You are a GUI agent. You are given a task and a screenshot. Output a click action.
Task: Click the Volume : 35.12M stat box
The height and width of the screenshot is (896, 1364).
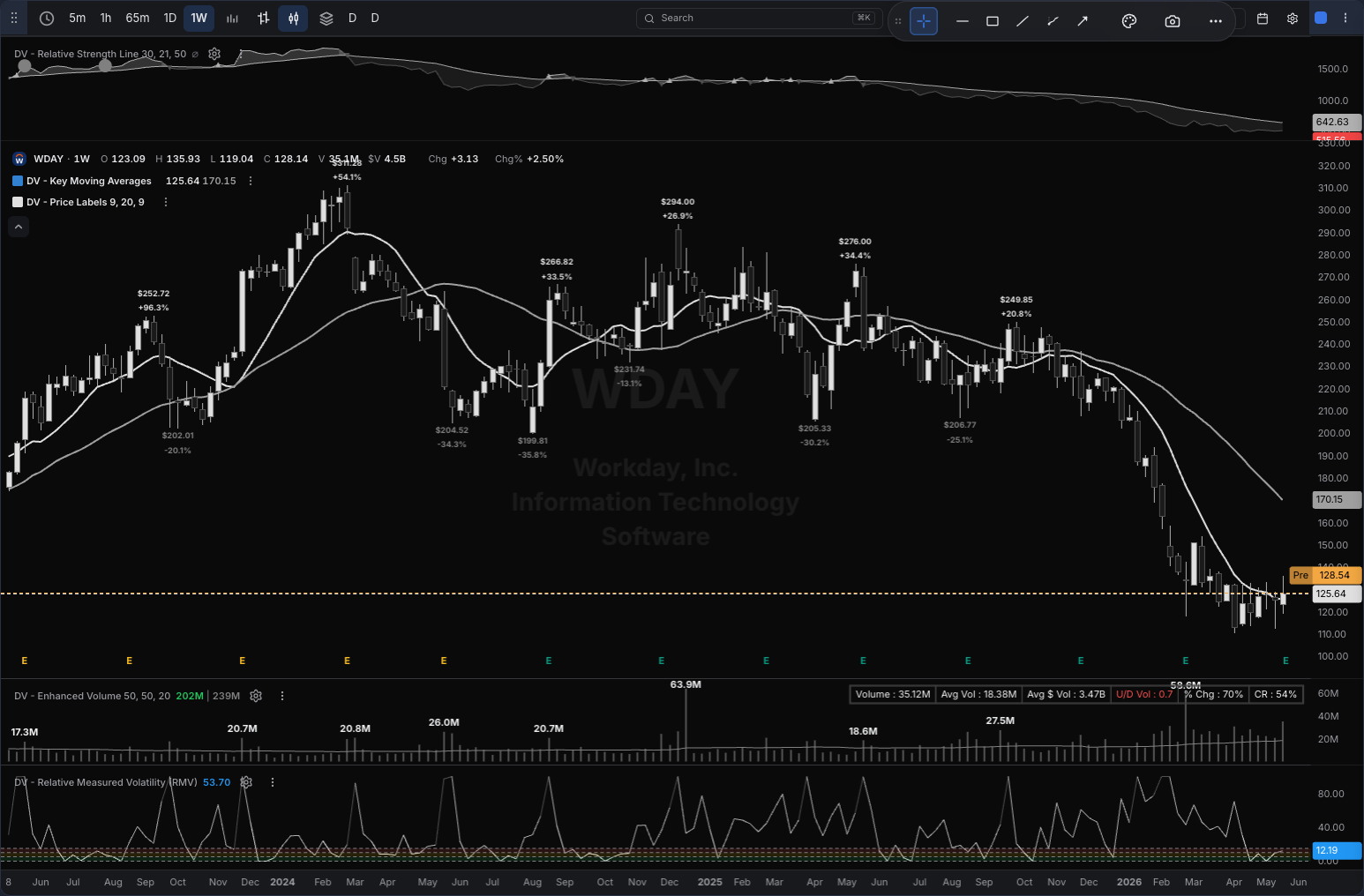(893, 694)
